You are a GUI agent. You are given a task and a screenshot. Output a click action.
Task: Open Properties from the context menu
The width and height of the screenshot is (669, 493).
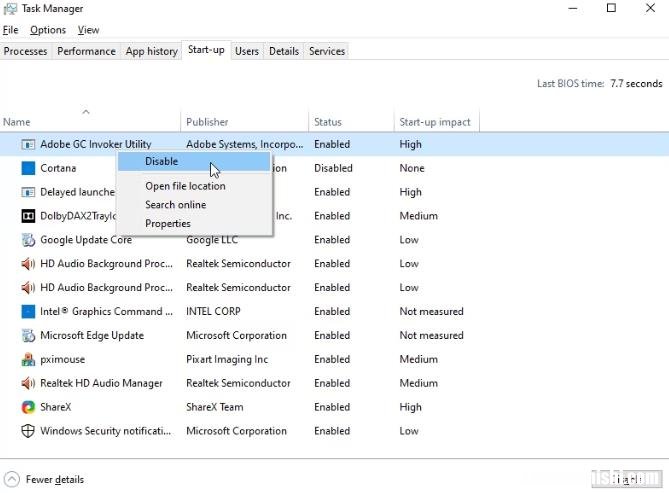click(168, 224)
